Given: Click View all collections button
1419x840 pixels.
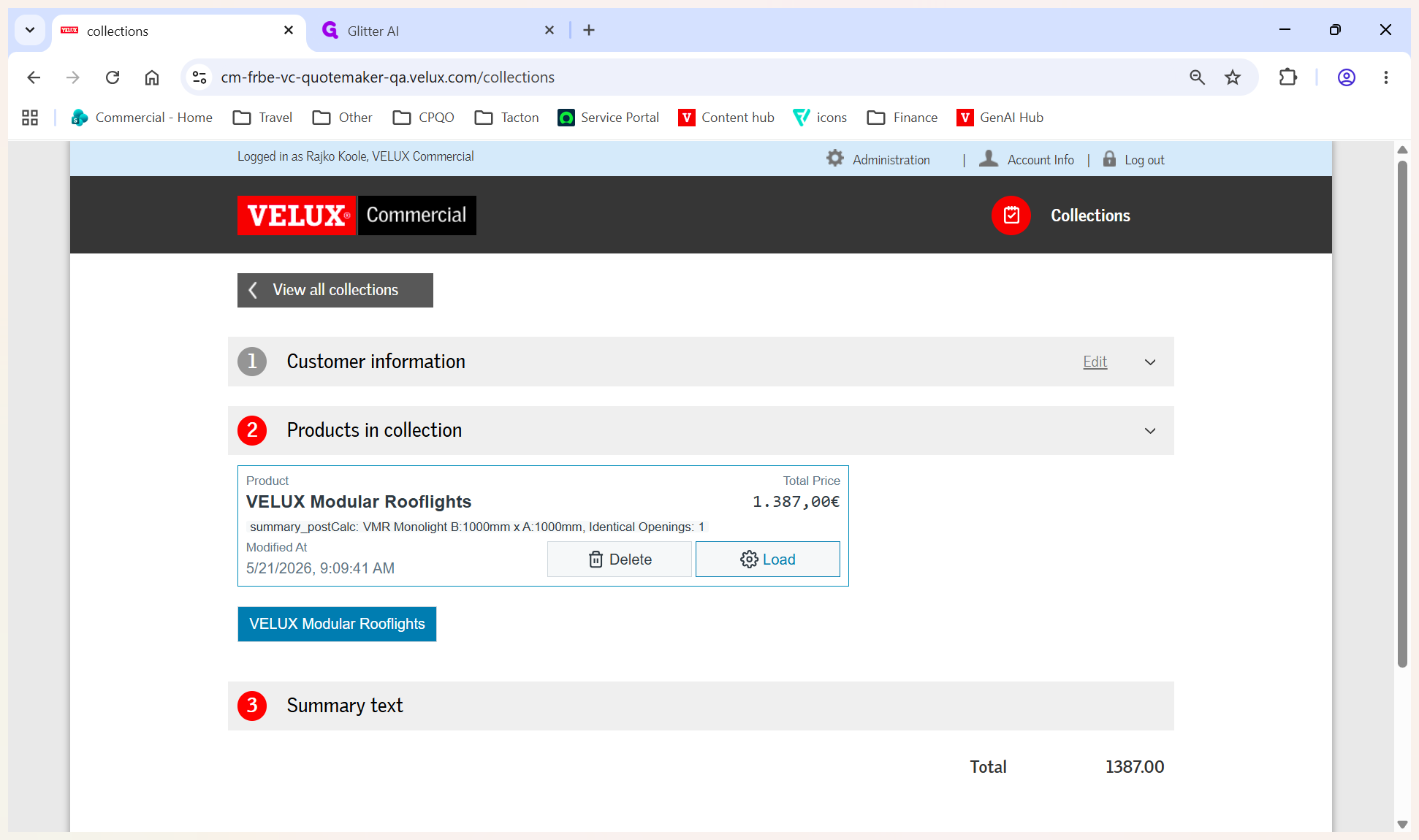Looking at the screenshot, I should (335, 290).
